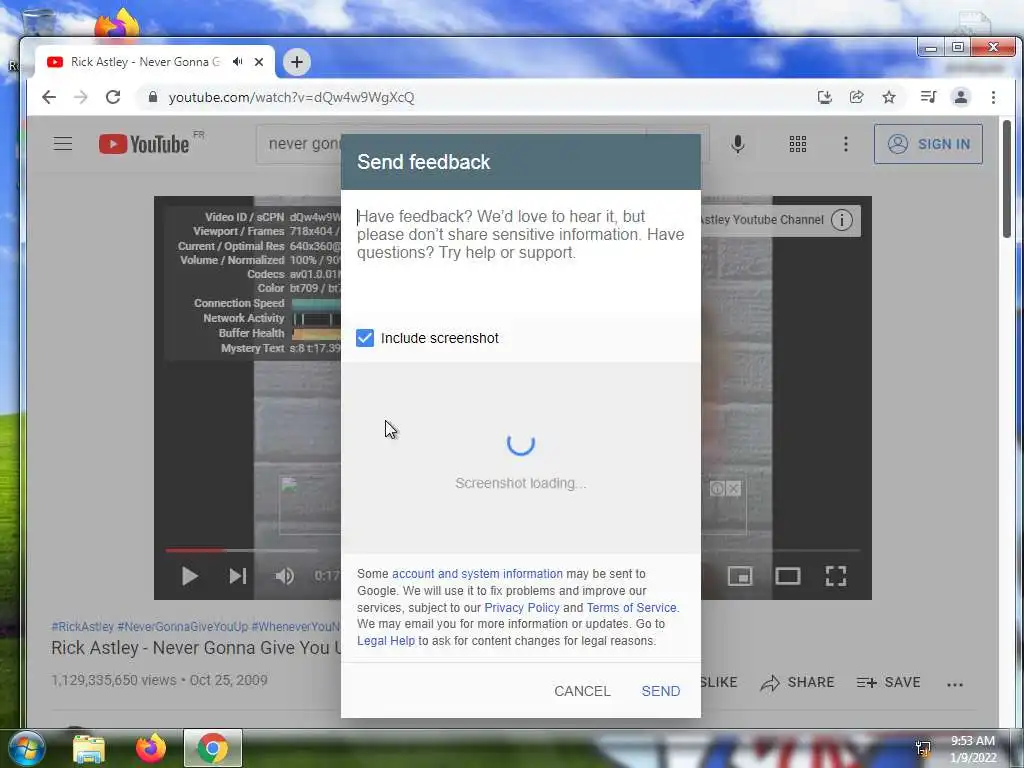Click the browser forward arrow

click(x=81, y=97)
